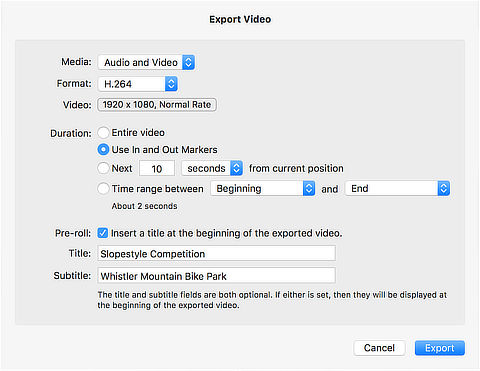The image size is (480, 371).
Task: Click the Next duration number field
Action: tap(157, 168)
